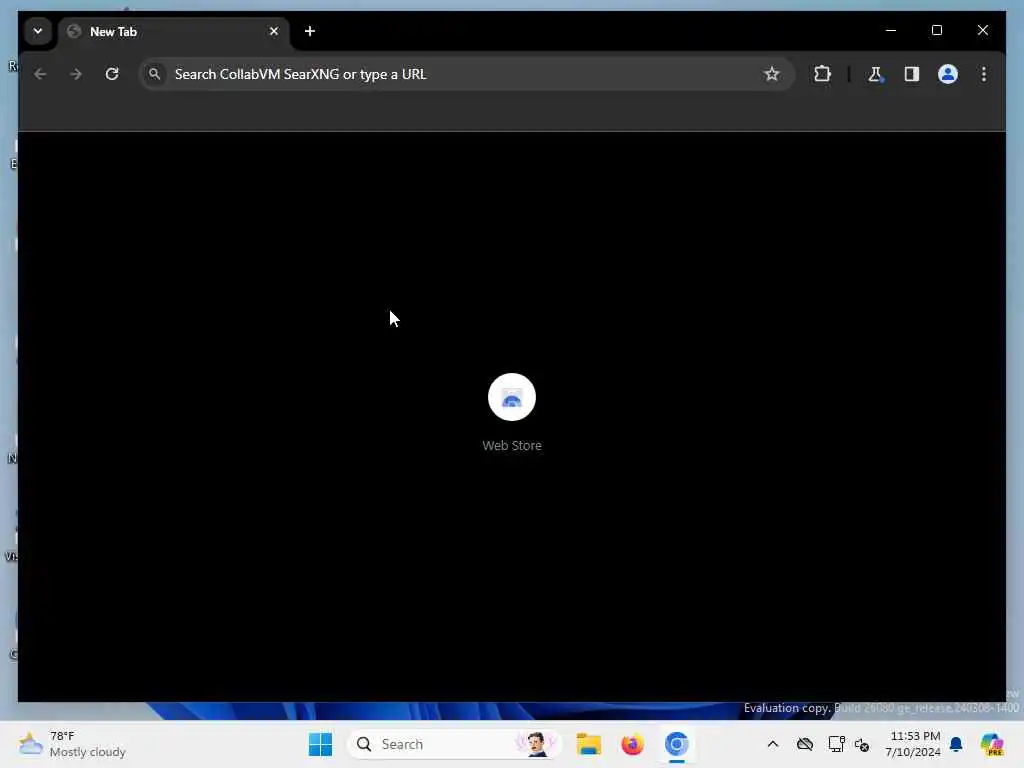Bookmark this tab with star icon
The image size is (1024, 768).
(771, 74)
